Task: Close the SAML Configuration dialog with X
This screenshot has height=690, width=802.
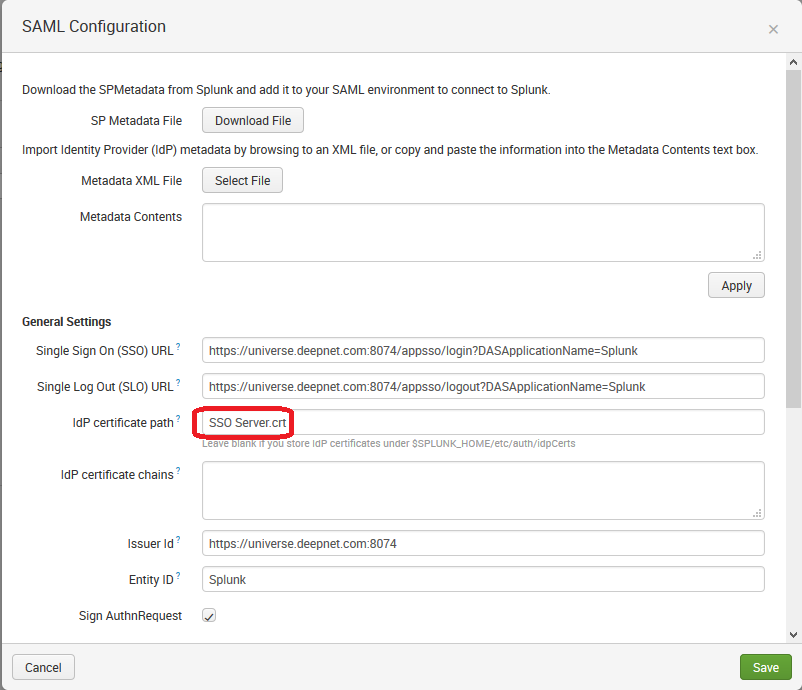Action: tap(773, 29)
